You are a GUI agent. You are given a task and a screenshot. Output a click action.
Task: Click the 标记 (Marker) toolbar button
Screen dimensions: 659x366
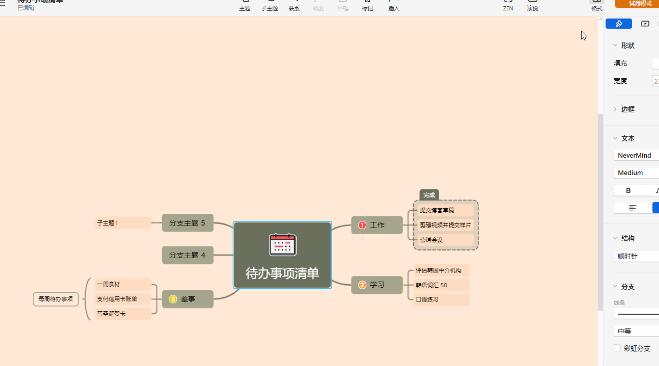point(368,5)
